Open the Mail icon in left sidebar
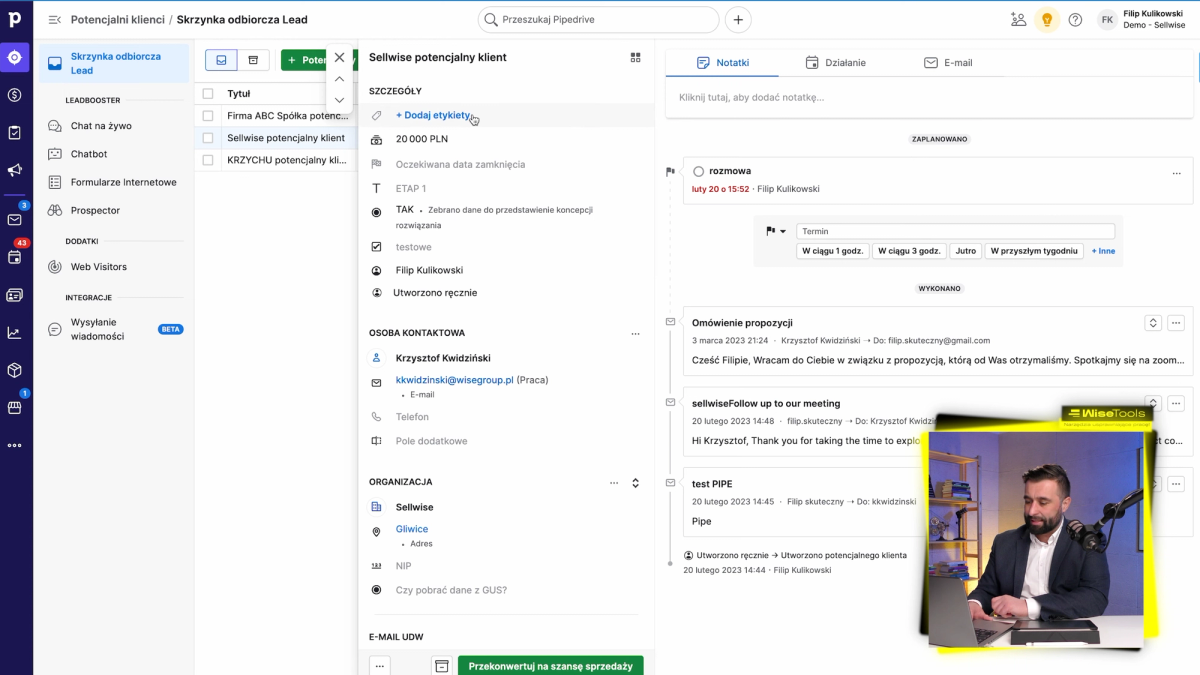Image resolution: width=1200 pixels, height=675 pixels. [15, 219]
